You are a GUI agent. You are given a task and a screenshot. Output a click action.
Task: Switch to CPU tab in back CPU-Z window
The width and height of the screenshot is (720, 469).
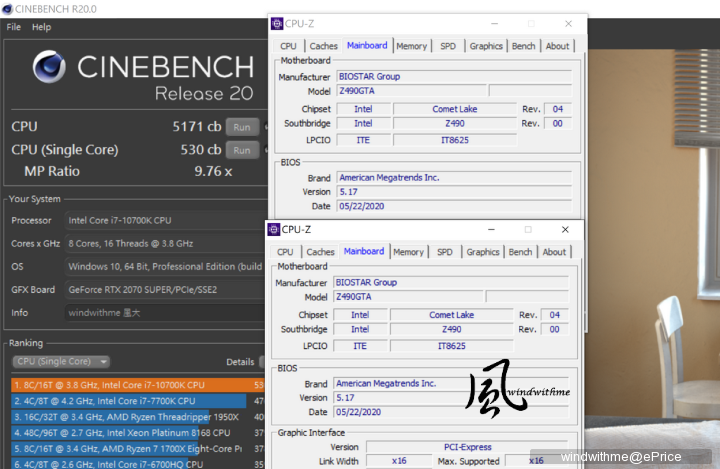point(288,46)
